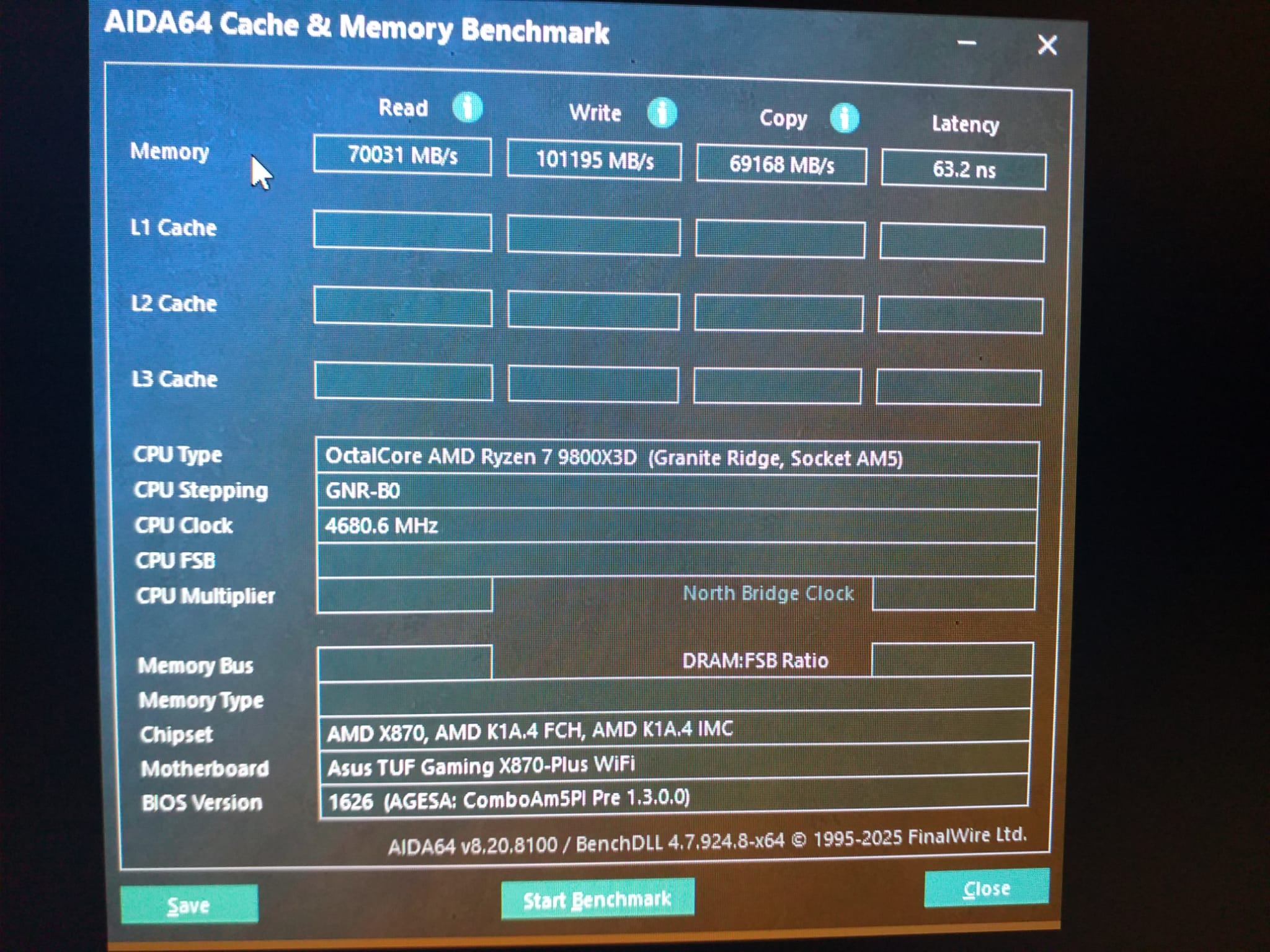Screen dimensions: 1270x952
Task: Click the empty CPU Multiplier field
Action: coord(405,595)
